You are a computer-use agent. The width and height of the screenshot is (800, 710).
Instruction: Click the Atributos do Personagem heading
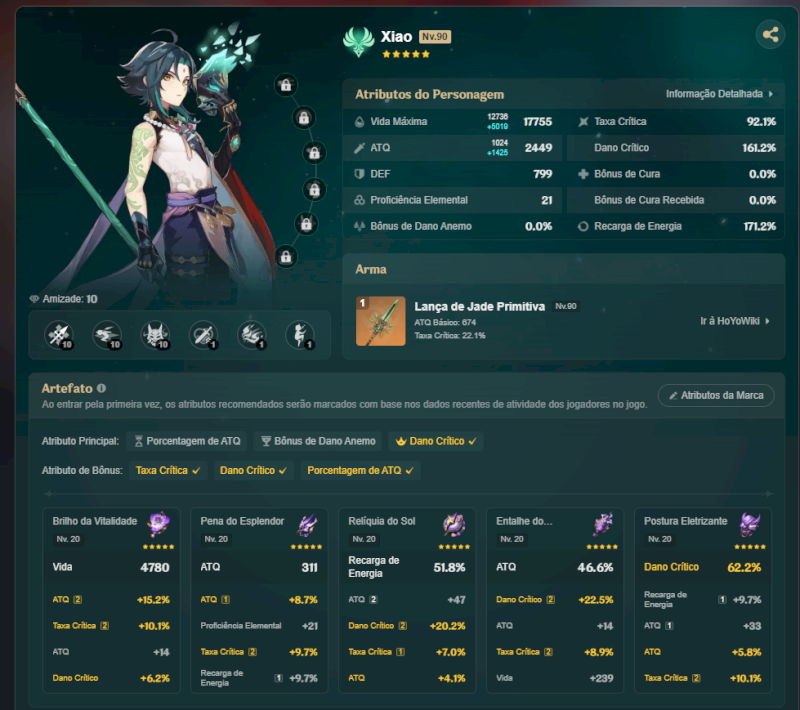point(430,94)
